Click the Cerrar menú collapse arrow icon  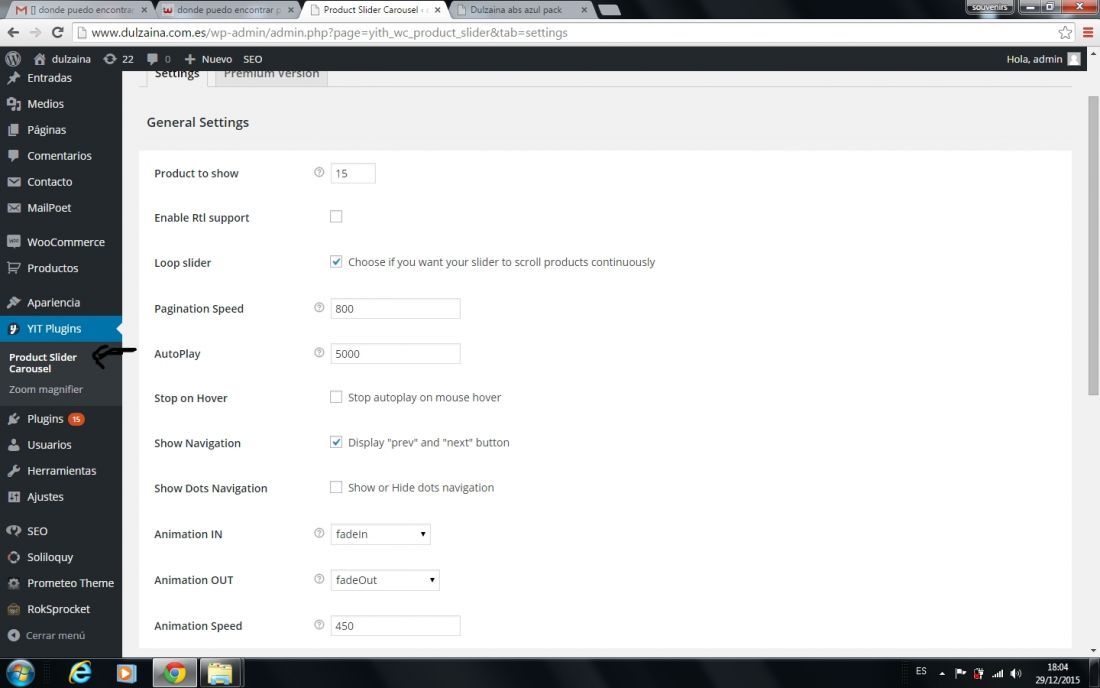pyautogui.click(x=13, y=635)
